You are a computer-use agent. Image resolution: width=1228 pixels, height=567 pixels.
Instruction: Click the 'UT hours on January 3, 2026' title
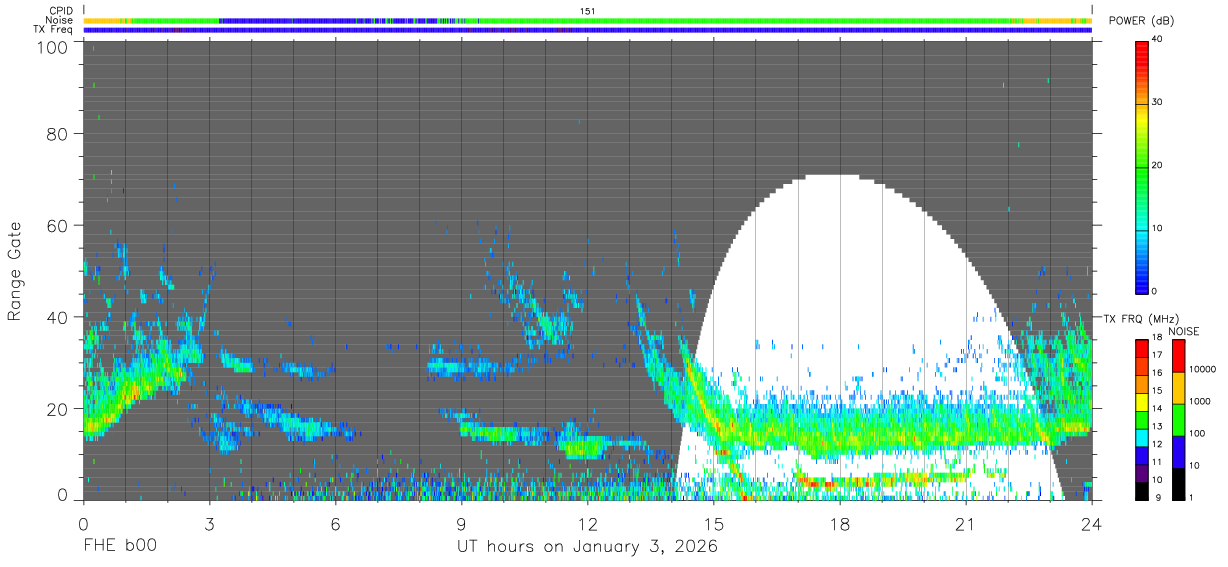coord(587,547)
